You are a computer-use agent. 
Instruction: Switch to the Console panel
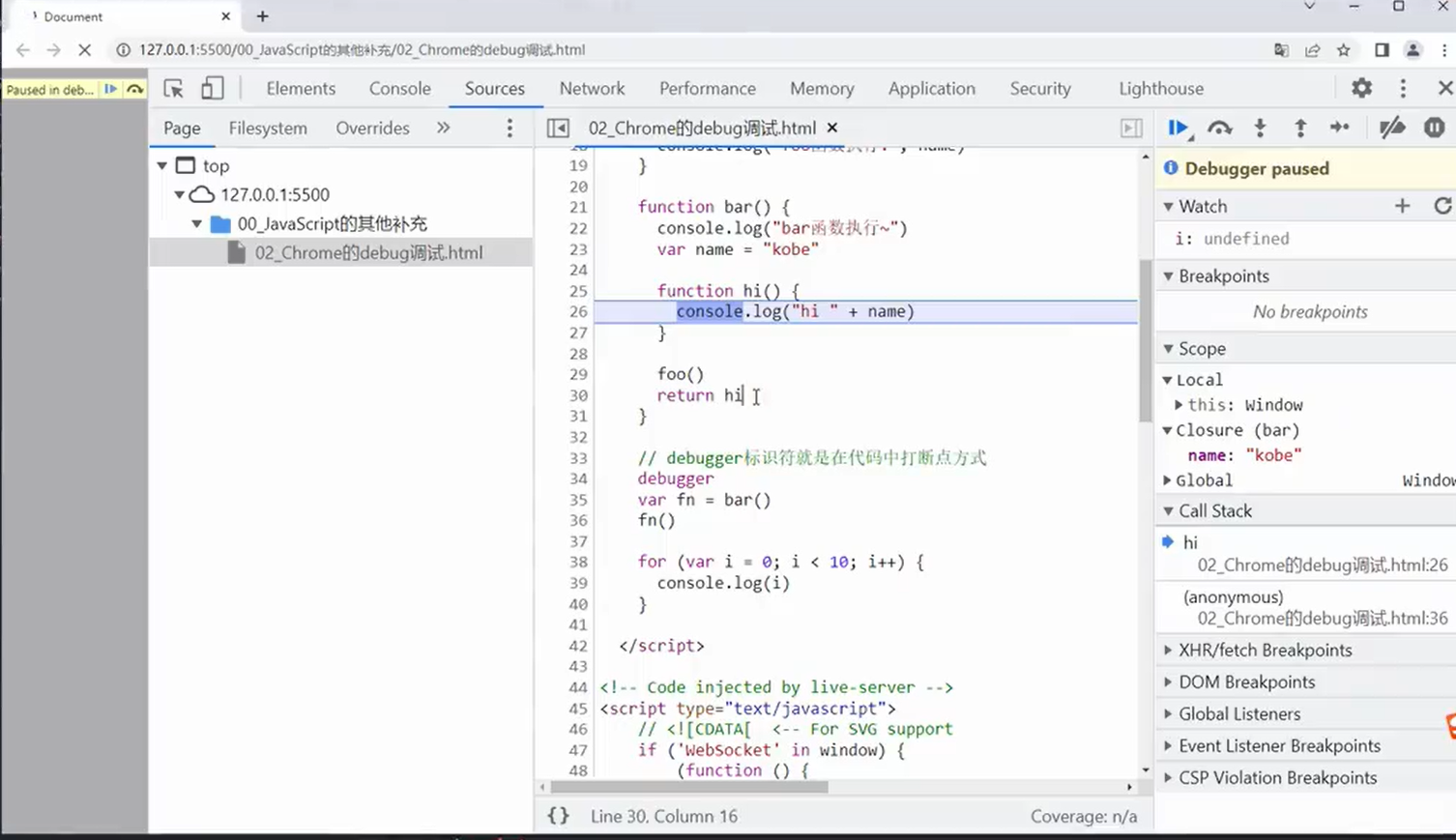pyautogui.click(x=399, y=88)
